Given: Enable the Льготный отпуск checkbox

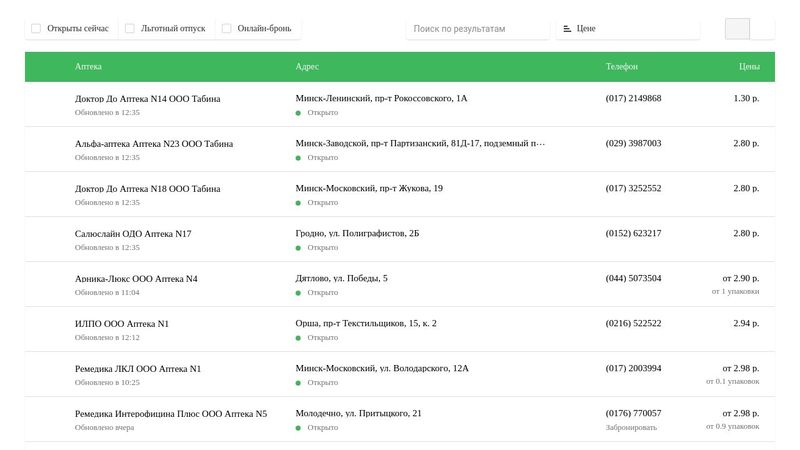Looking at the screenshot, I should (130, 29).
